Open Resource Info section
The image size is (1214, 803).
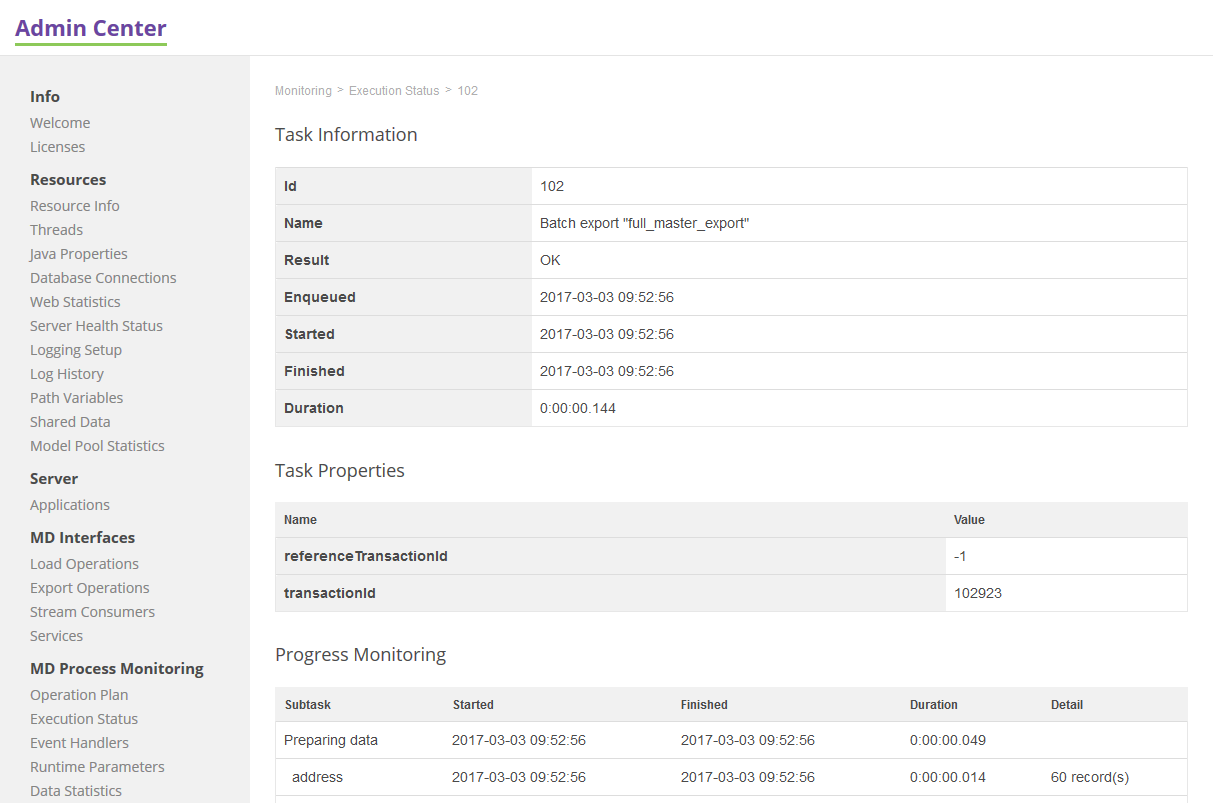(x=75, y=206)
